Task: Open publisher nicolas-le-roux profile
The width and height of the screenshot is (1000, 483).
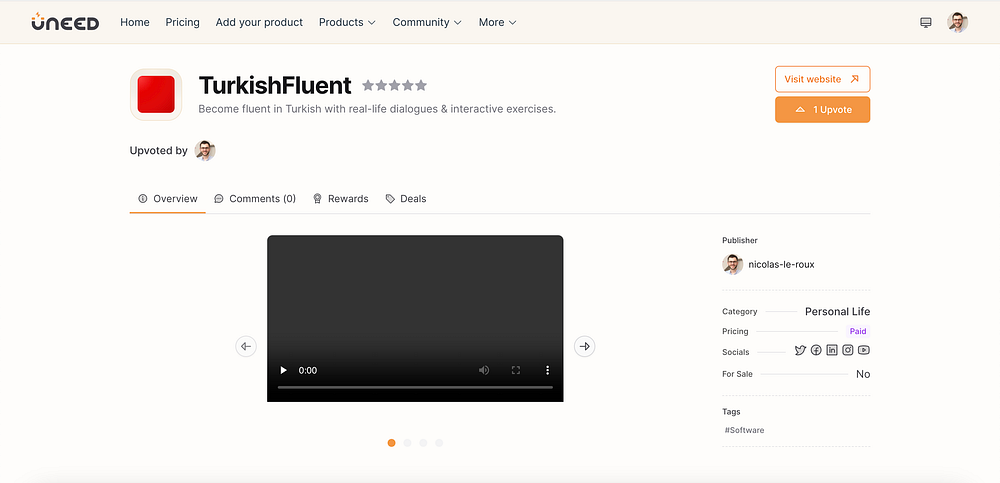Action: (781, 264)
